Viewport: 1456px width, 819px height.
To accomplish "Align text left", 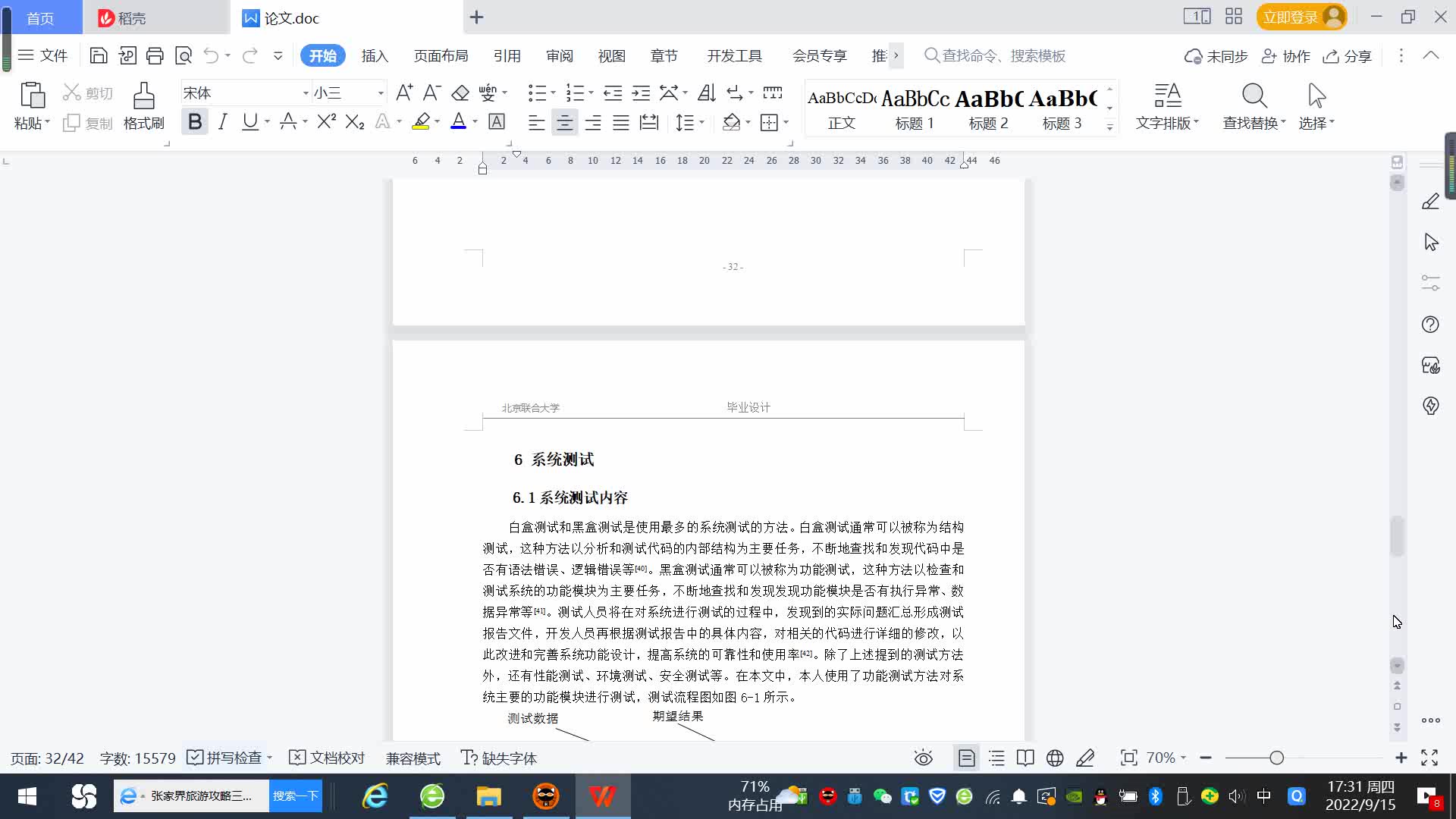I will (x=536, y=122).
